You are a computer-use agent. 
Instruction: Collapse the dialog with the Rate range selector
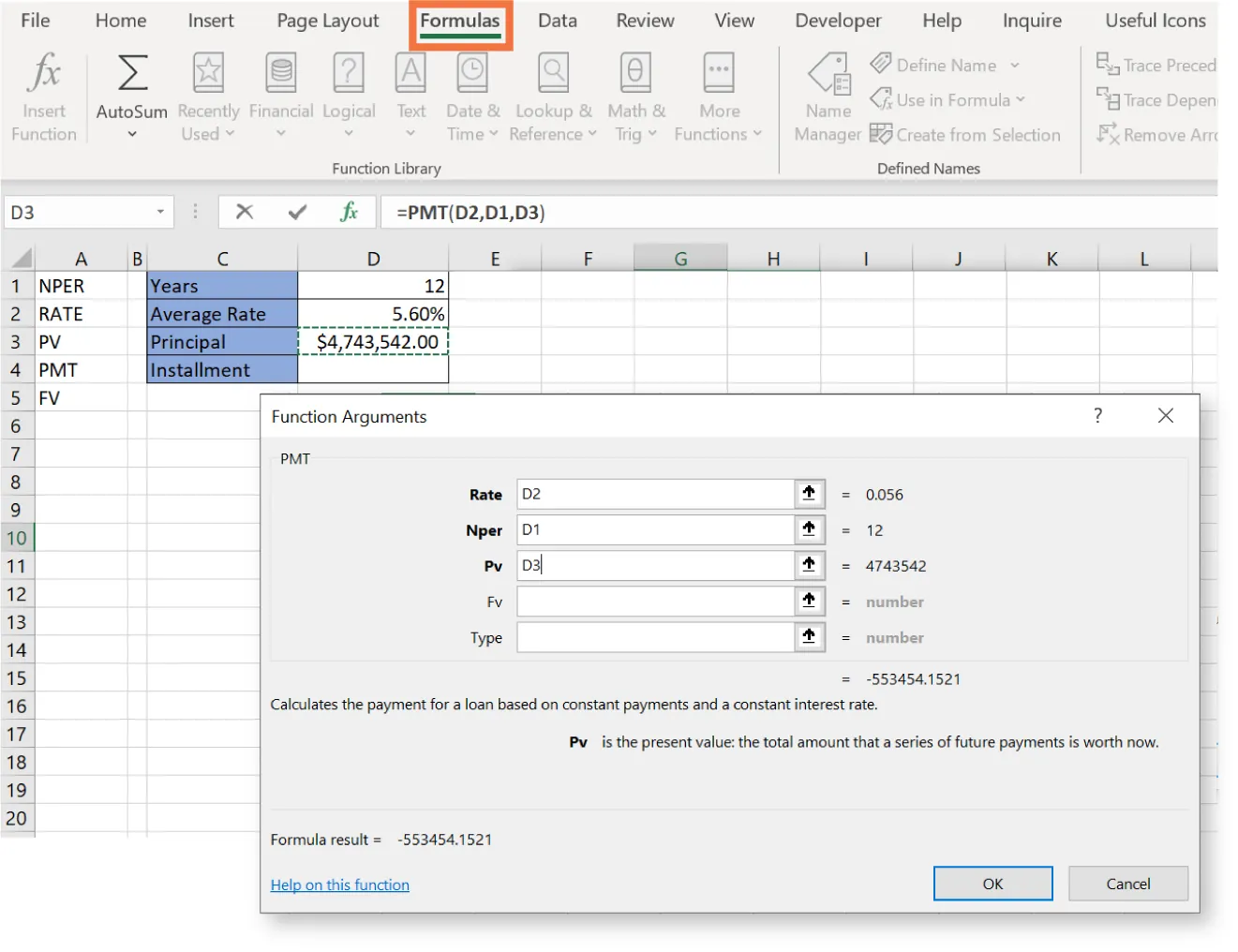808,494
